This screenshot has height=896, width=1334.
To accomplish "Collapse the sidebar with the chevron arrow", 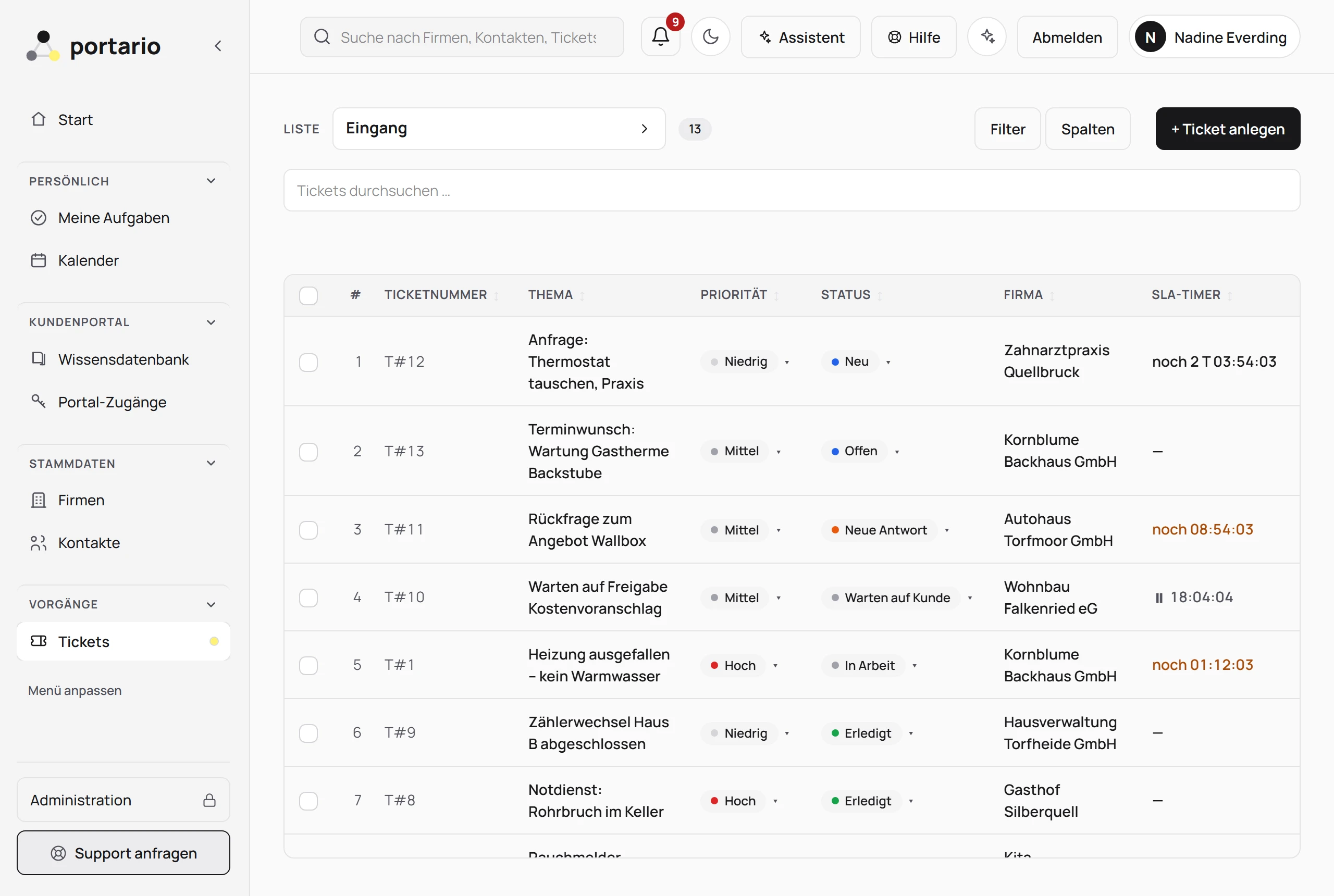I will [218, 46].
